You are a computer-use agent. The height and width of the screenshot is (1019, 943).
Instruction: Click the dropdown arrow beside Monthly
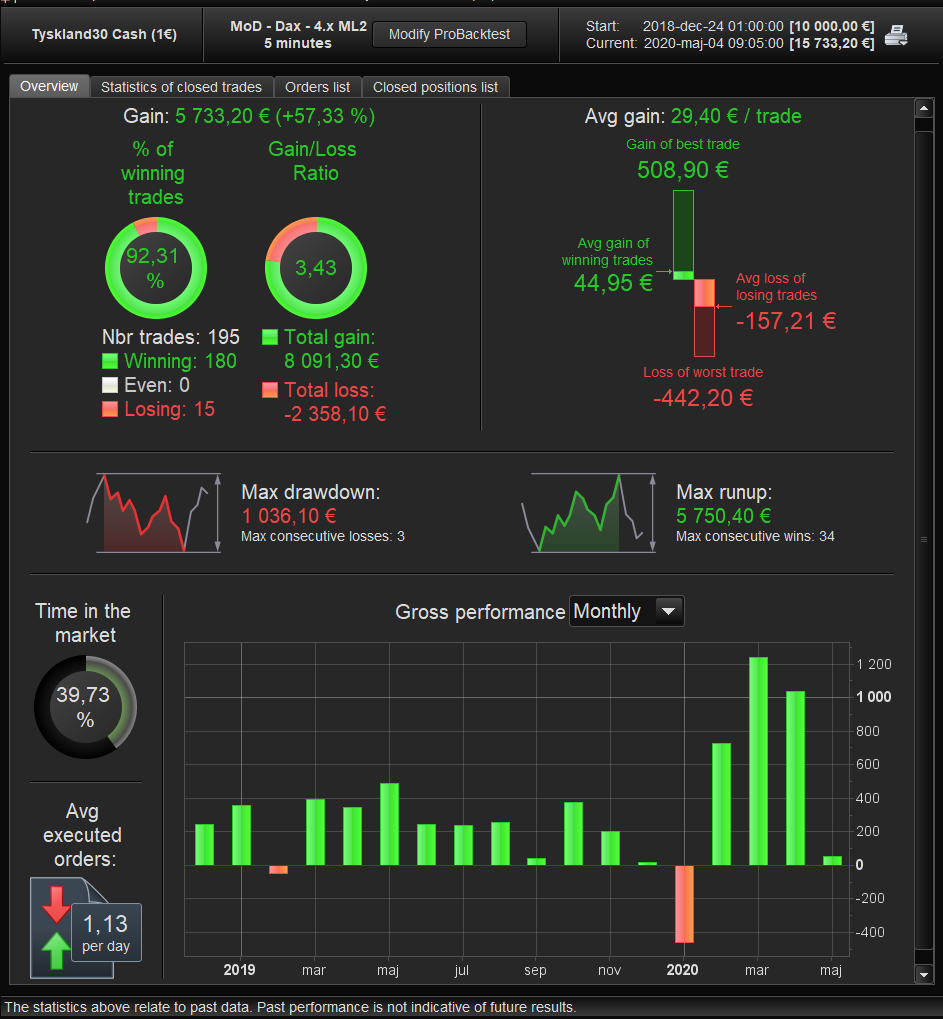[669, 612]
